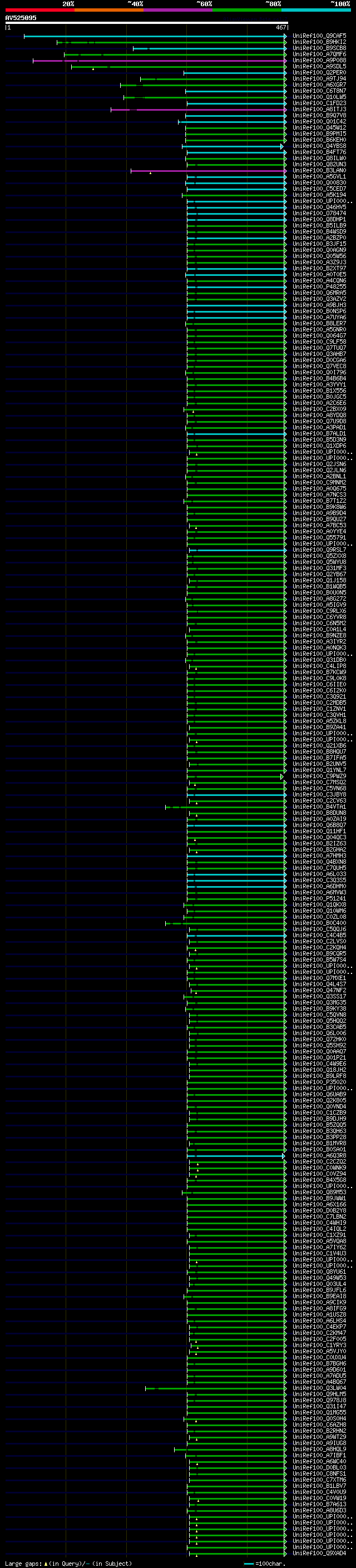Open hit UniRef100_Q9CAF5

[319, 36]
